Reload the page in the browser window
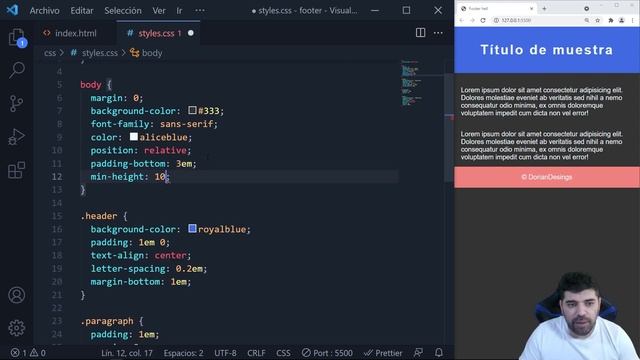The height and width of the screenshot is (360, 640). (483, 20)
